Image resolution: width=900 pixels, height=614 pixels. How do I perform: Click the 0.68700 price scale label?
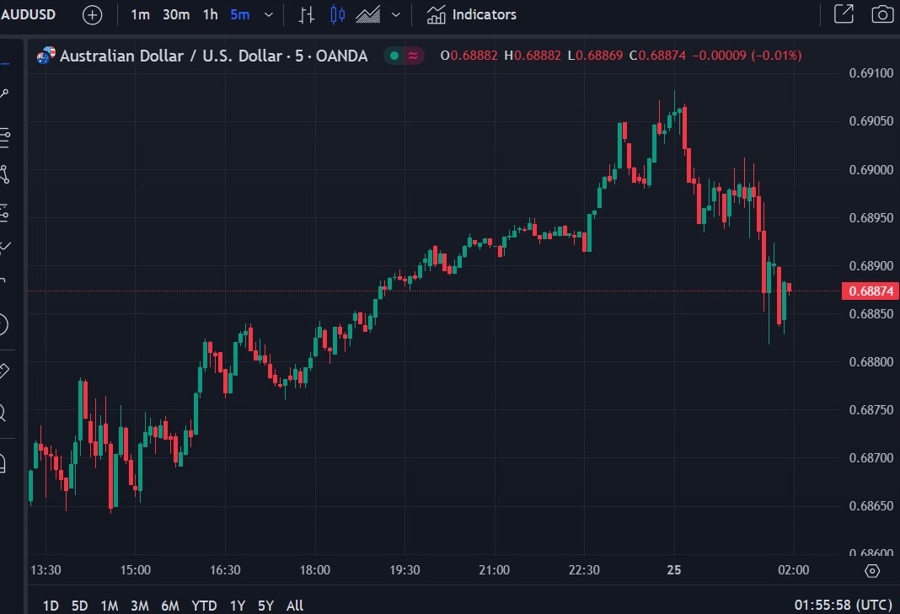(871, 458)
